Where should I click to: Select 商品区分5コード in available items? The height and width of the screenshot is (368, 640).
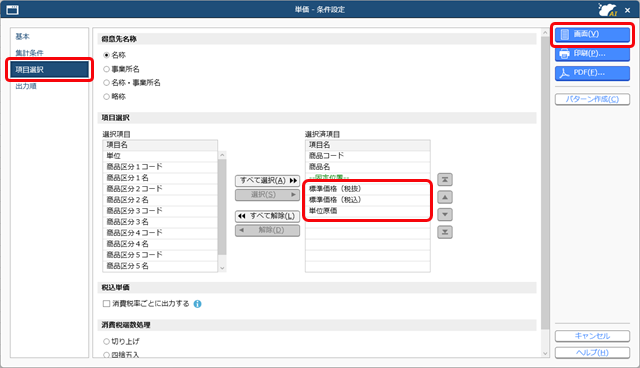(x=160, y=255)
